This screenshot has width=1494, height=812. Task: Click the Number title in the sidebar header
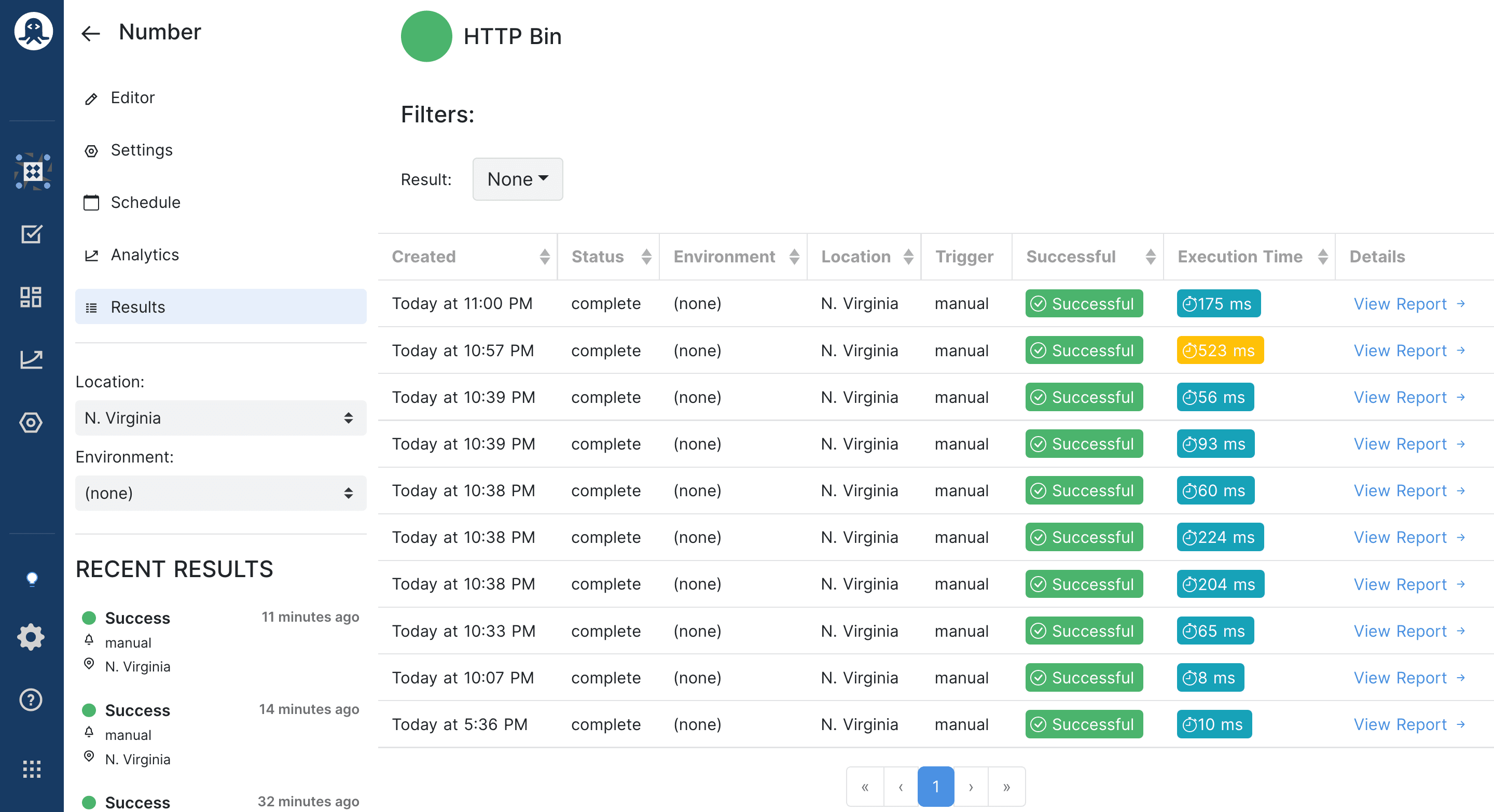click(159, 33)
